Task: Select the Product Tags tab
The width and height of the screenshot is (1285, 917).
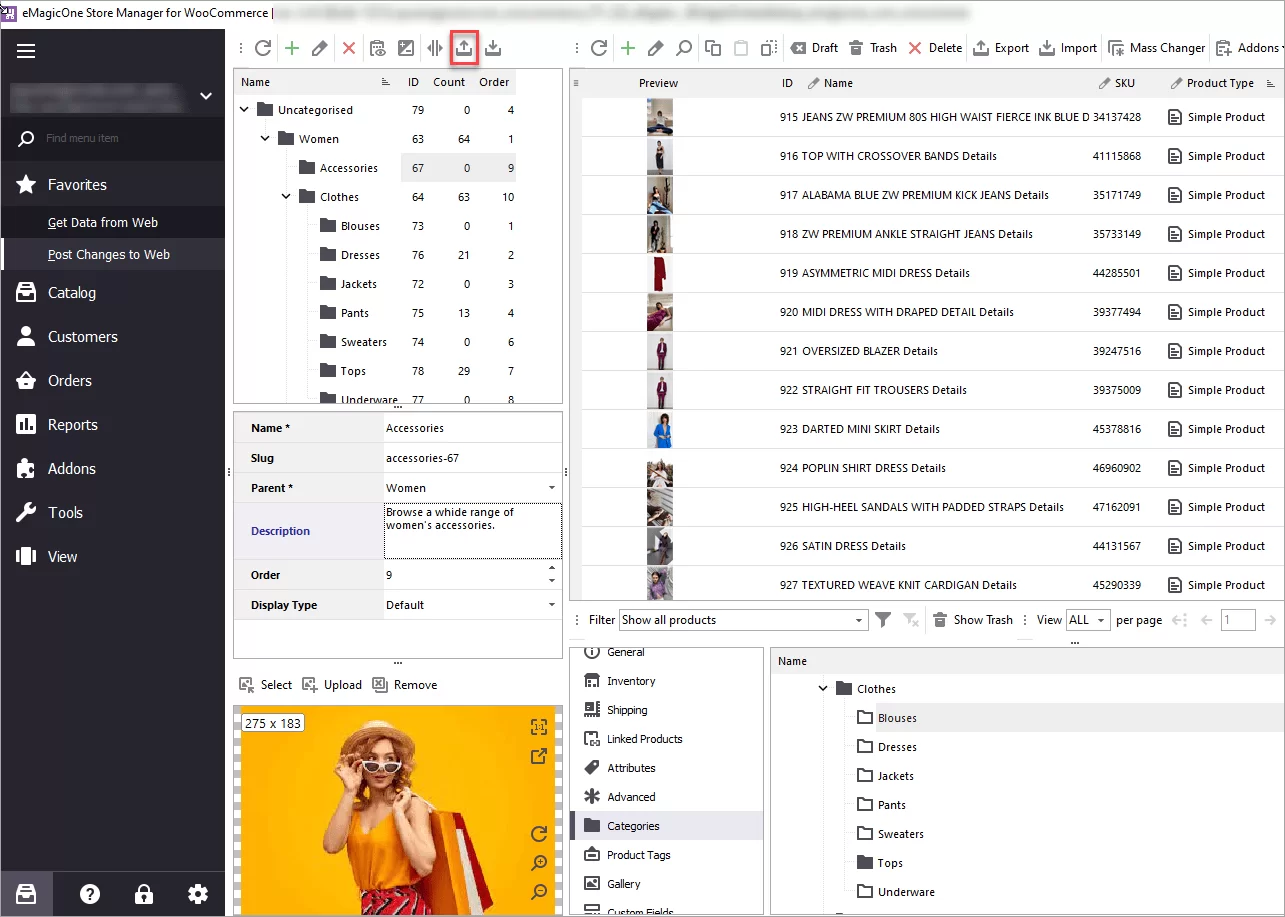Action: [637, 854]
